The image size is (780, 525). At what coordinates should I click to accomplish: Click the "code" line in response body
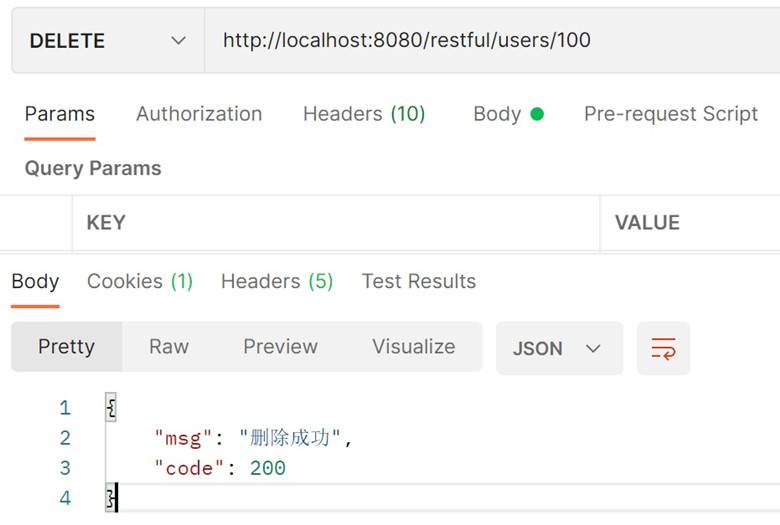(220, 468)
